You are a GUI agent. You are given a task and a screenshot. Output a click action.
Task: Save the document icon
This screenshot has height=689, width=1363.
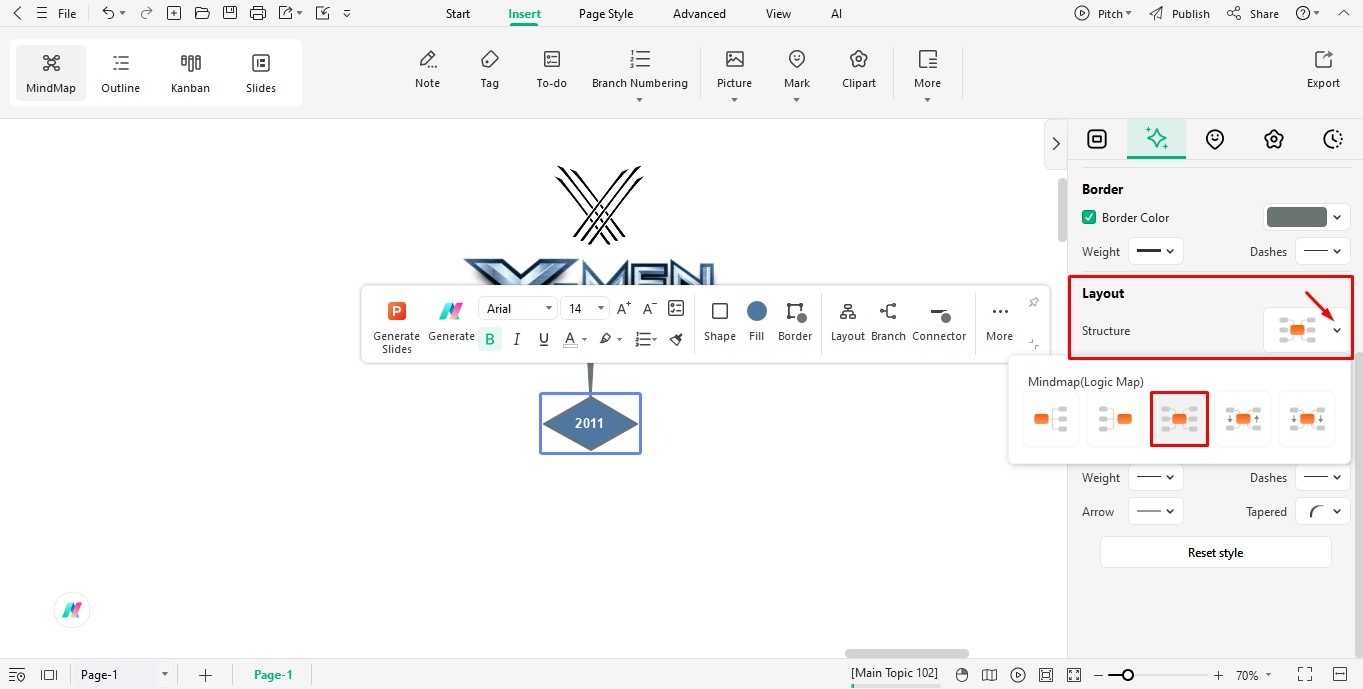click(230, 13)
